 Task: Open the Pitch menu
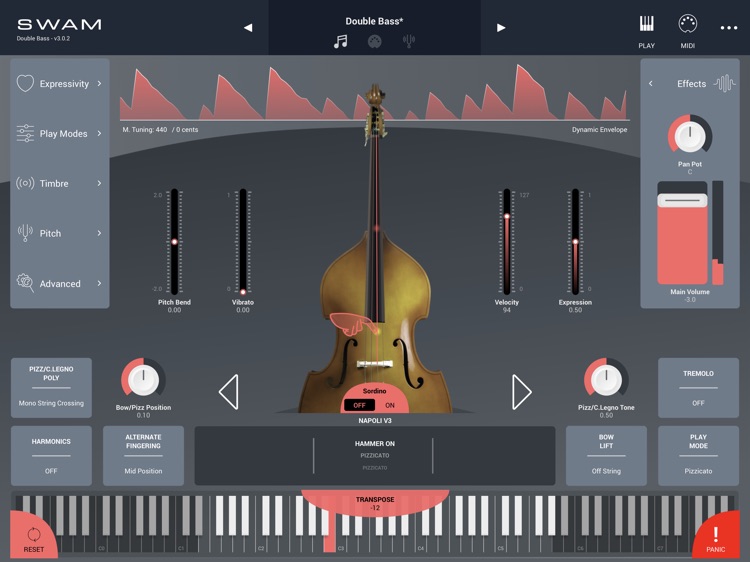tap(60, 233)
